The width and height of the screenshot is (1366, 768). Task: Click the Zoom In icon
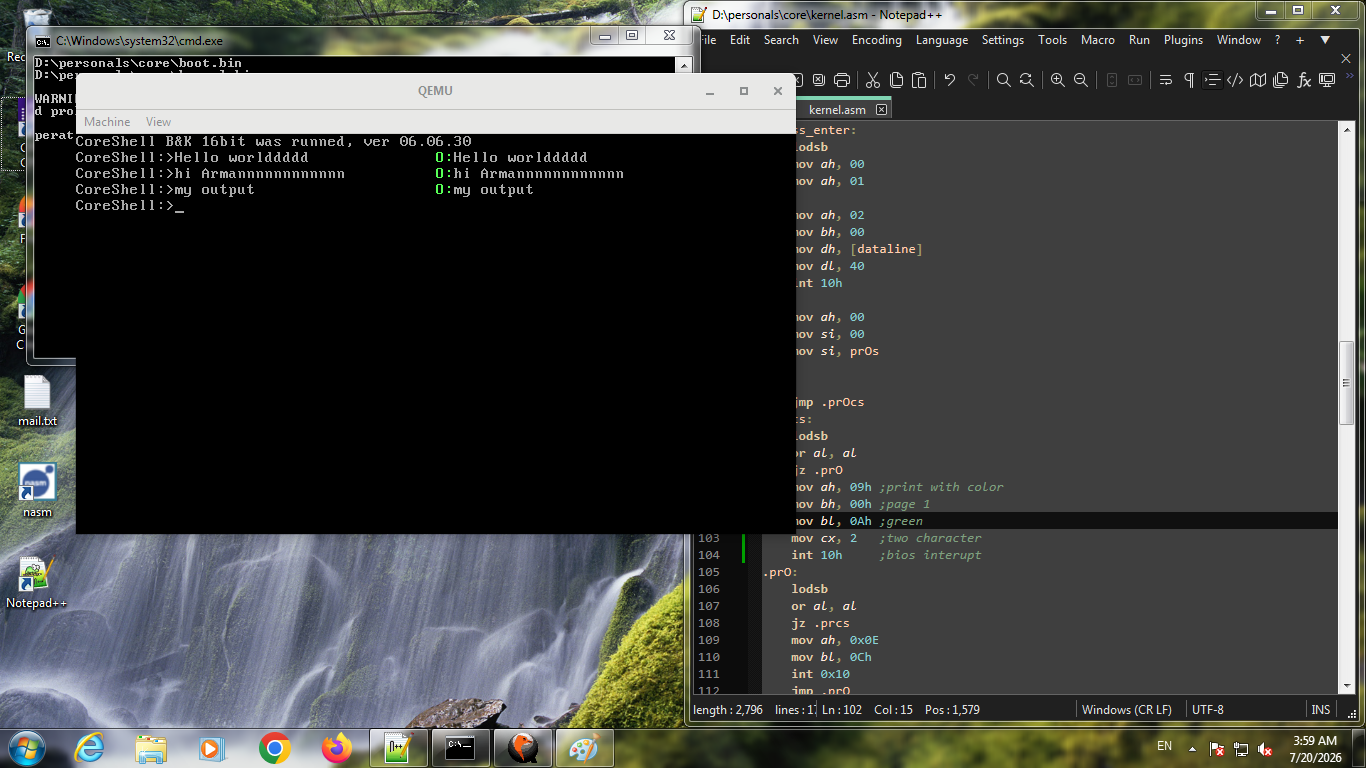(1057, 80)
